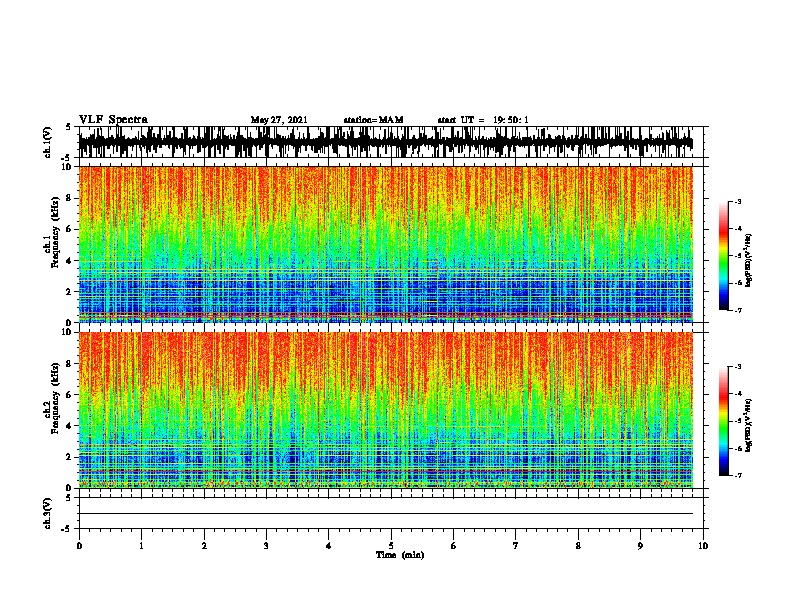The height and width of the screenshot is (612, 792).
Task: Click the color scale bar beside ch.1 spectrogram
Action: pos(724,256)
